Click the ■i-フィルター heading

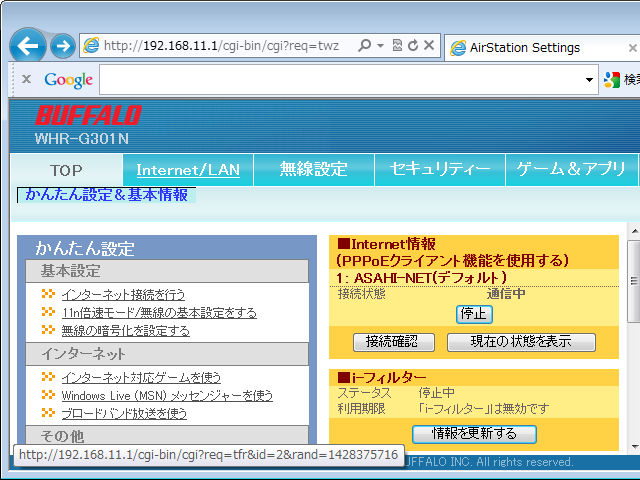382,378
